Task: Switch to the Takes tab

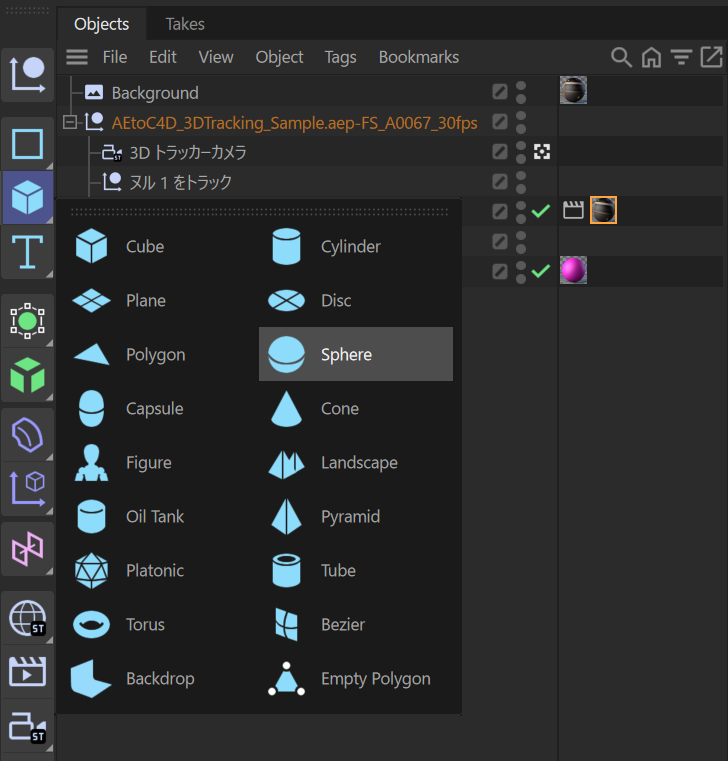Action: (185, 23)
